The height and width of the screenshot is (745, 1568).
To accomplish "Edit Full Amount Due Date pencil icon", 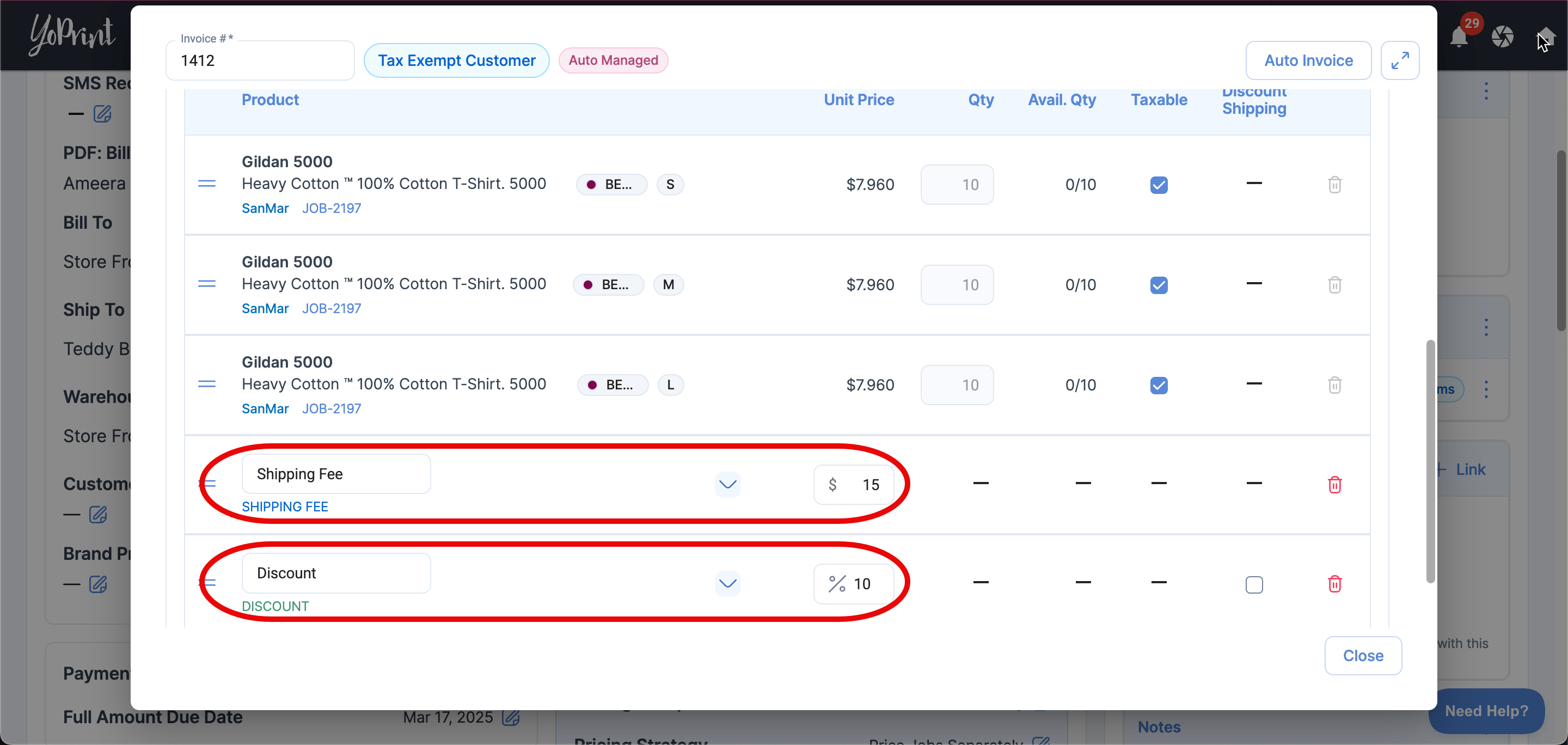I will click(x=511, y=717).
